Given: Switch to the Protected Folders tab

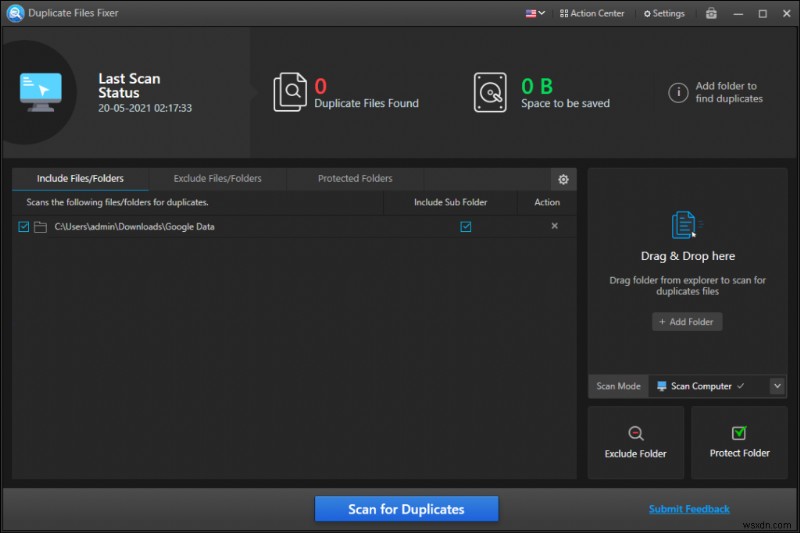Looking at the screenshot, I should [355, 179].
